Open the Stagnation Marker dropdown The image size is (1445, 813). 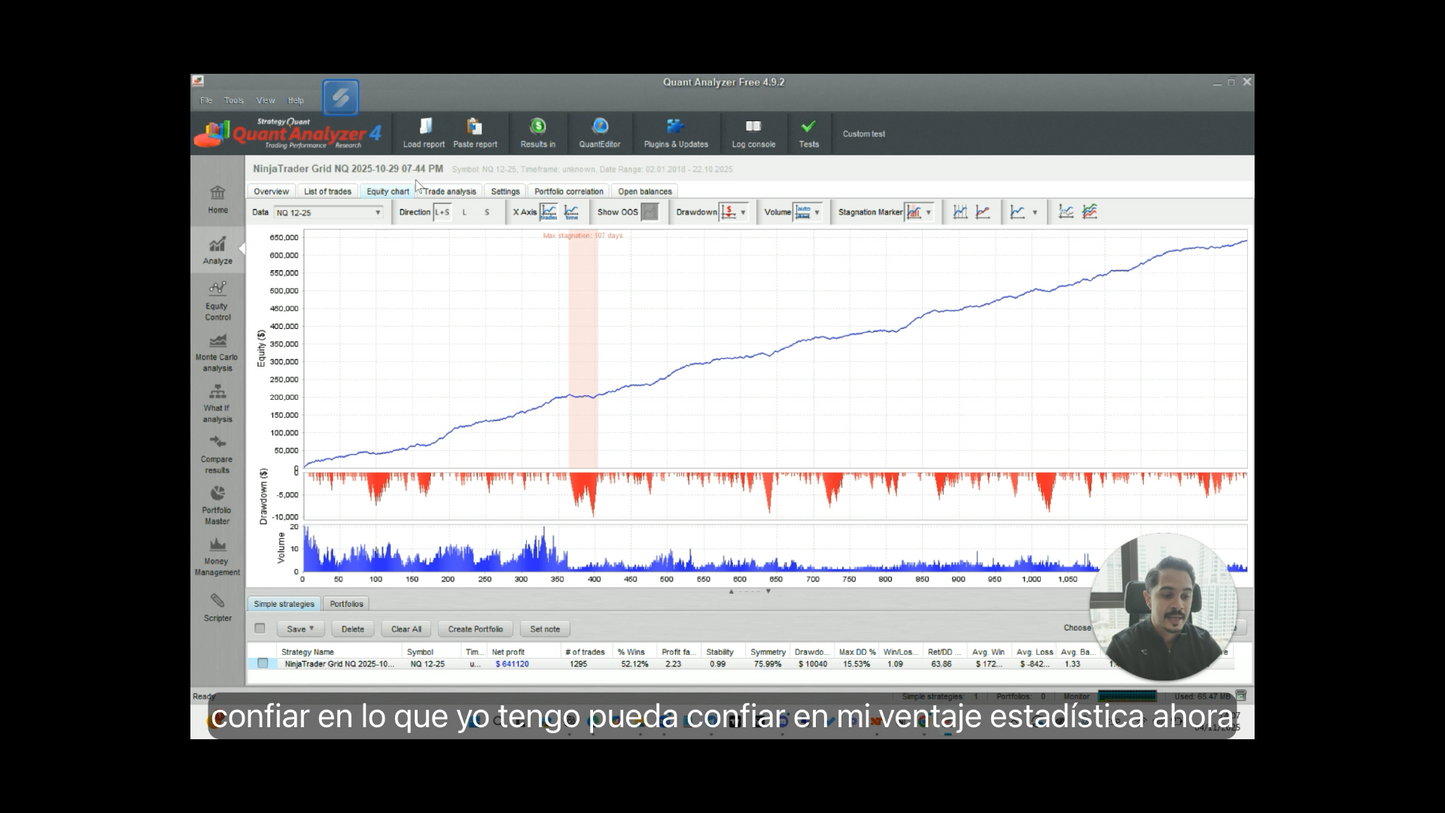pos(920,212)
